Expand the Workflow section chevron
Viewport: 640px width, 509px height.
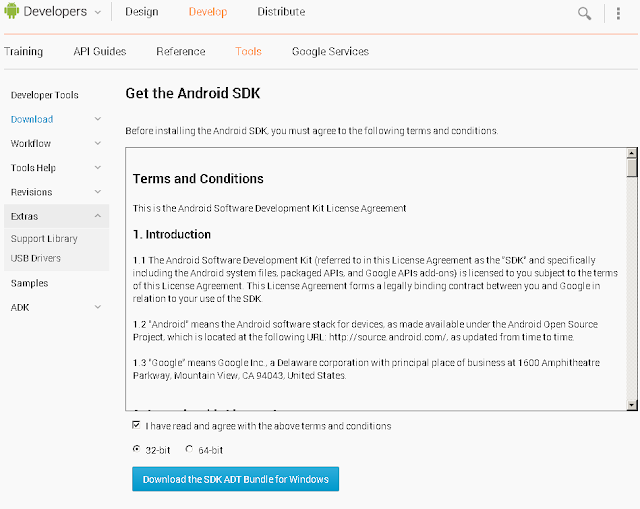coord(98,143)
